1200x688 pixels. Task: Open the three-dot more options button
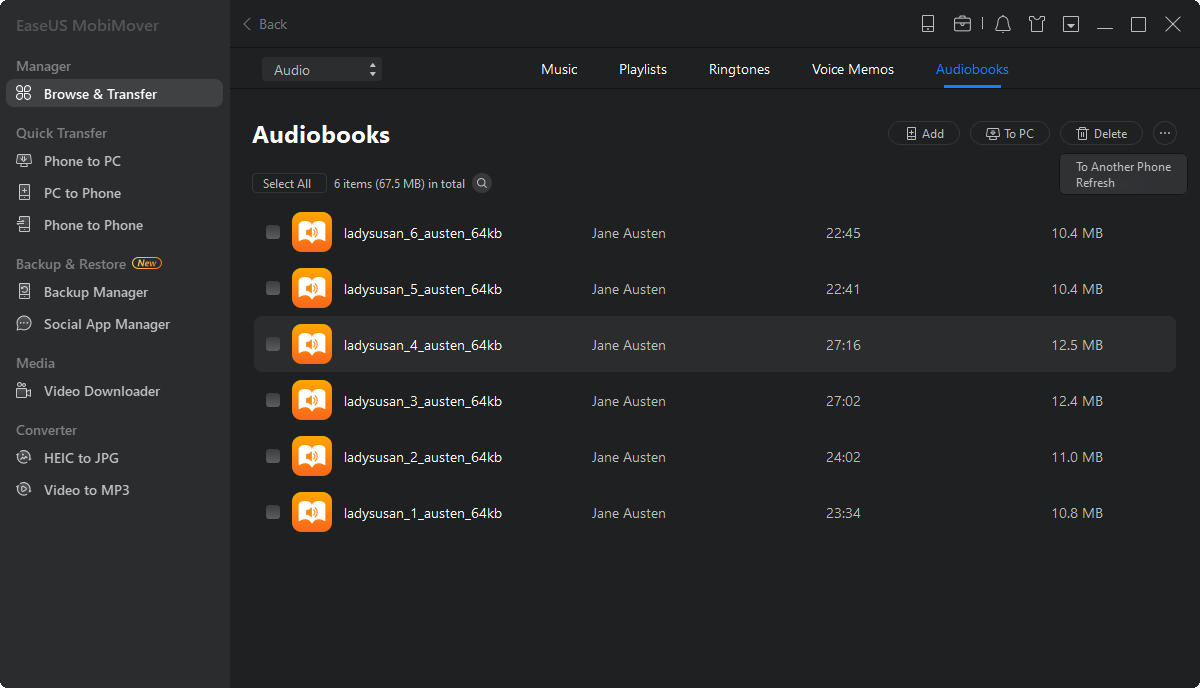click(1165, 133)
